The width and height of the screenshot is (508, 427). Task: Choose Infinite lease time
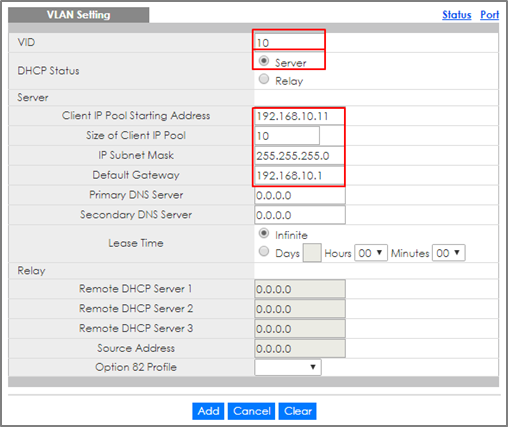(264, 233)
